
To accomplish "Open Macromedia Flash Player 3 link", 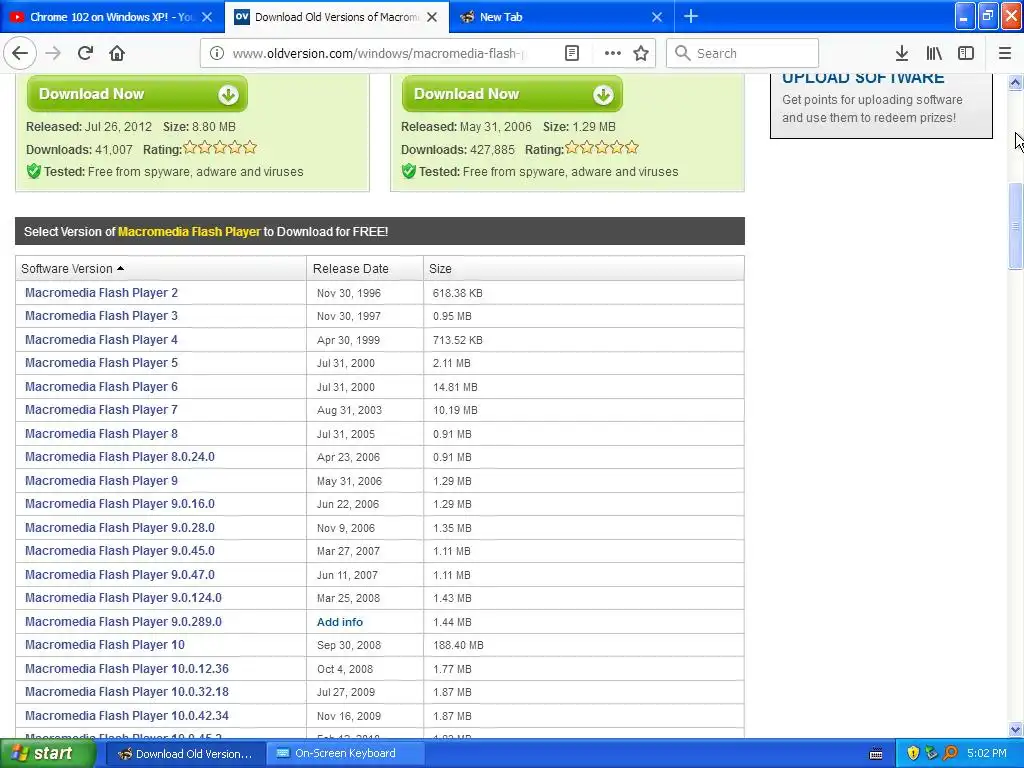I will 101,315.
